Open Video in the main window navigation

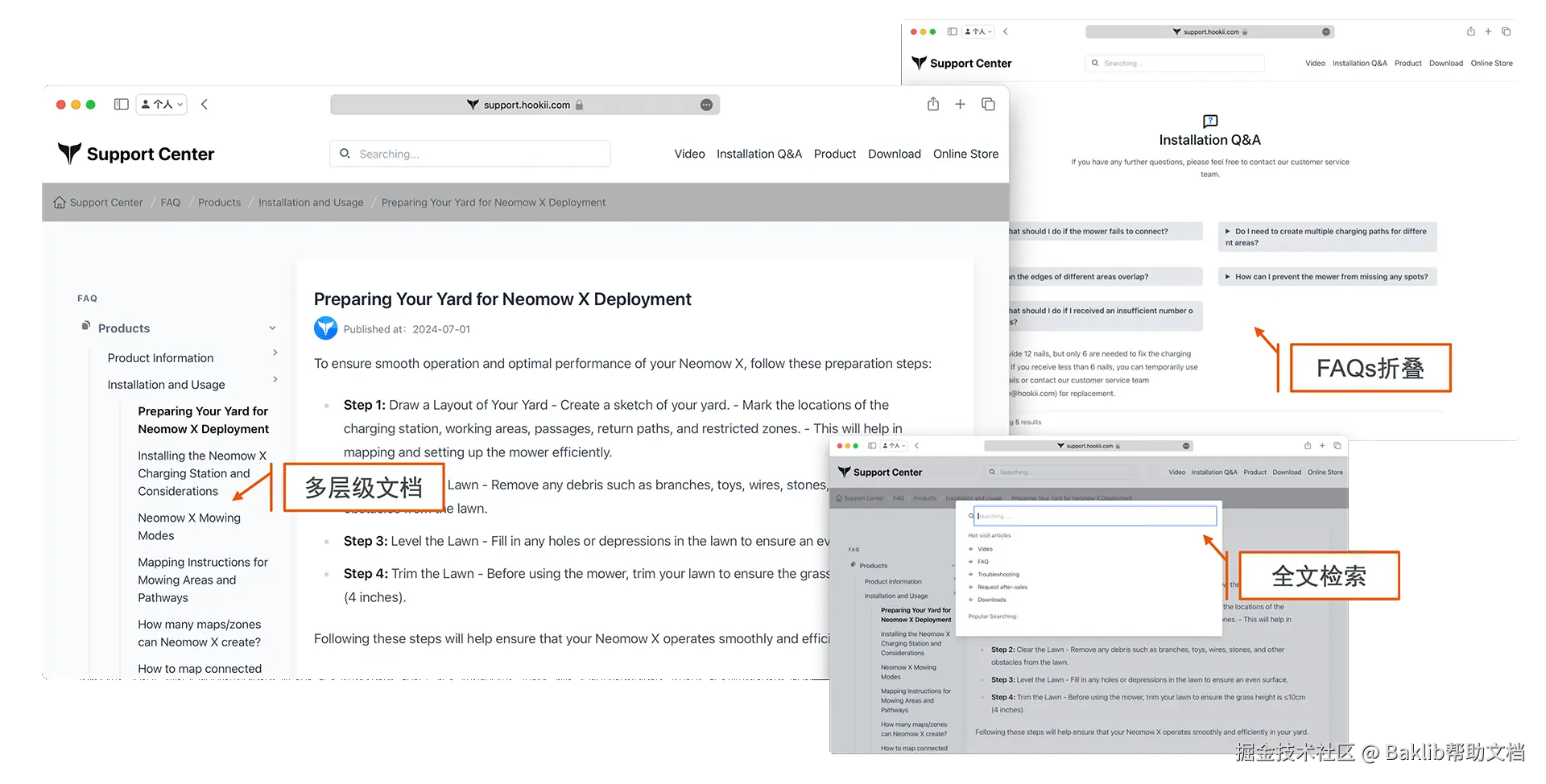coord(689,154)
